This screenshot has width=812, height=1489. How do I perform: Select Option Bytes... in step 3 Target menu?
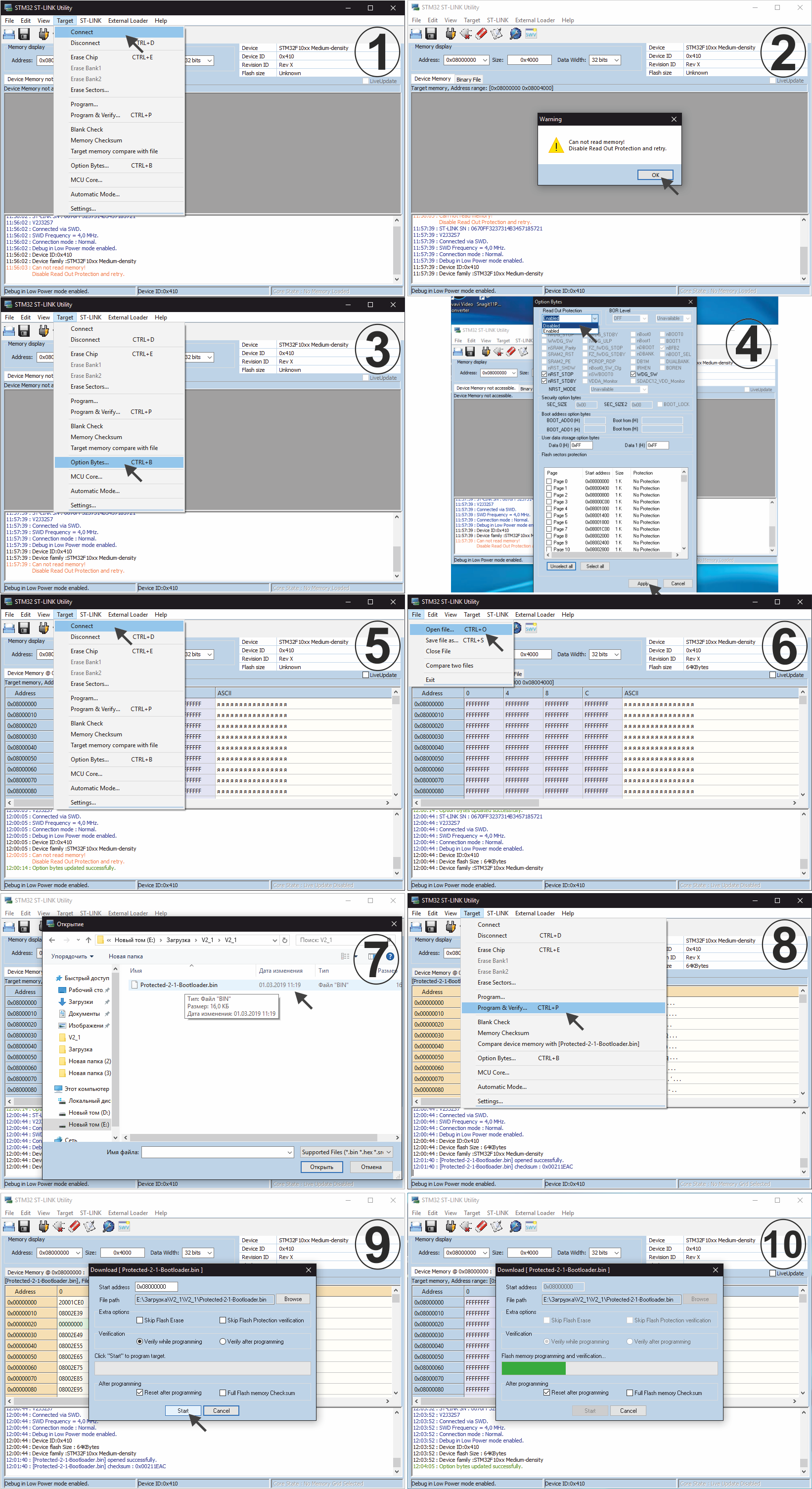pos(119,462)
